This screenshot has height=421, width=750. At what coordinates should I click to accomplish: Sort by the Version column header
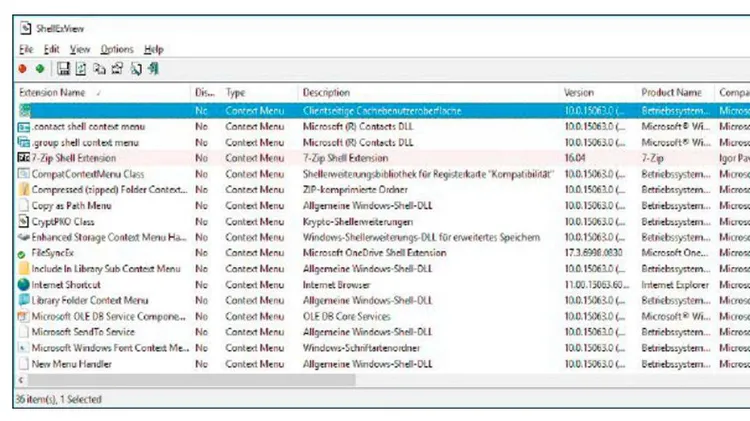tap(597, 93)
